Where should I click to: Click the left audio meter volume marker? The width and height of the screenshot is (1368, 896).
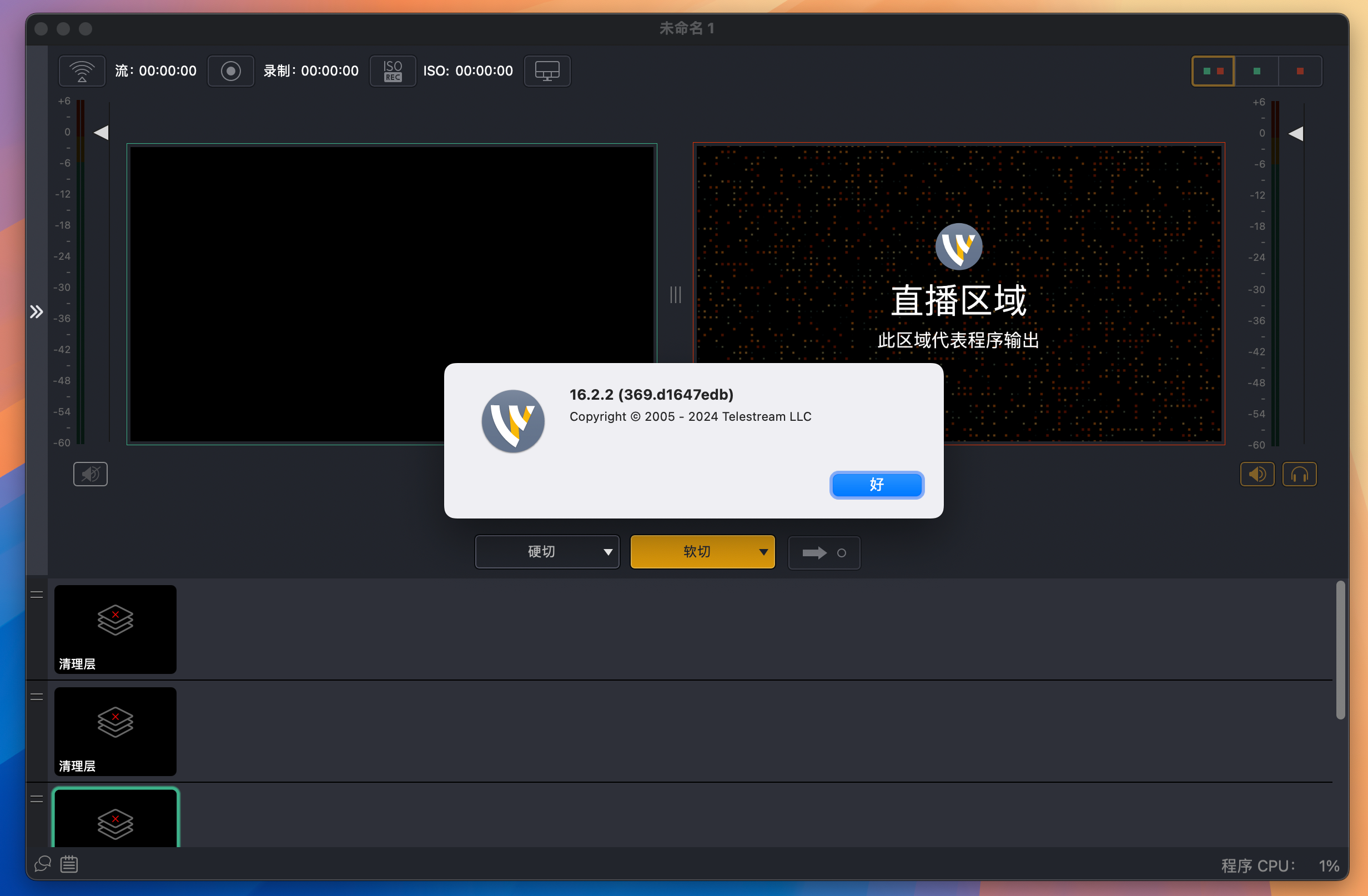tap(101, 133)
